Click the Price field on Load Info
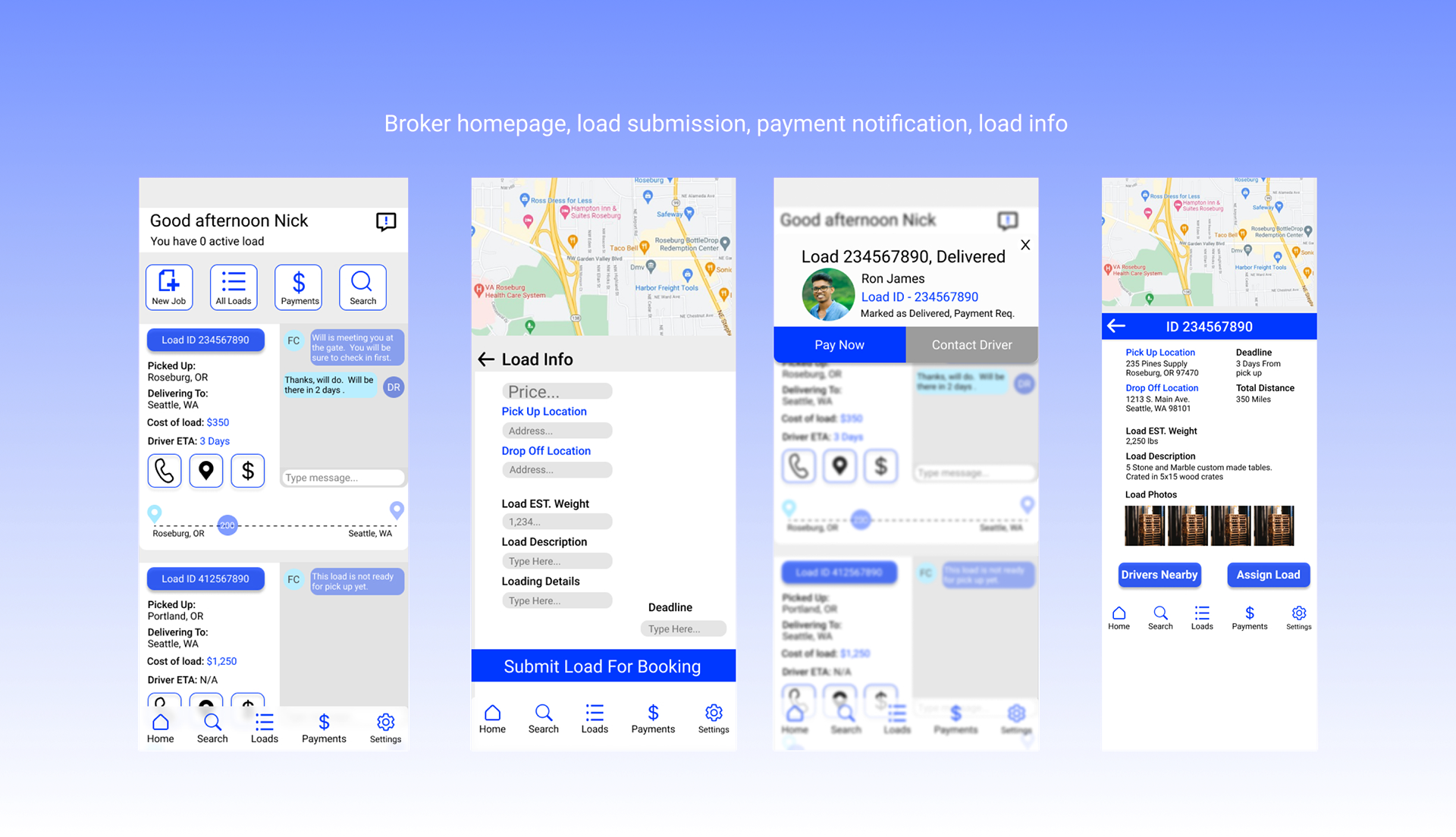This screenshot has width=1456, height=837. click(557, 391)
